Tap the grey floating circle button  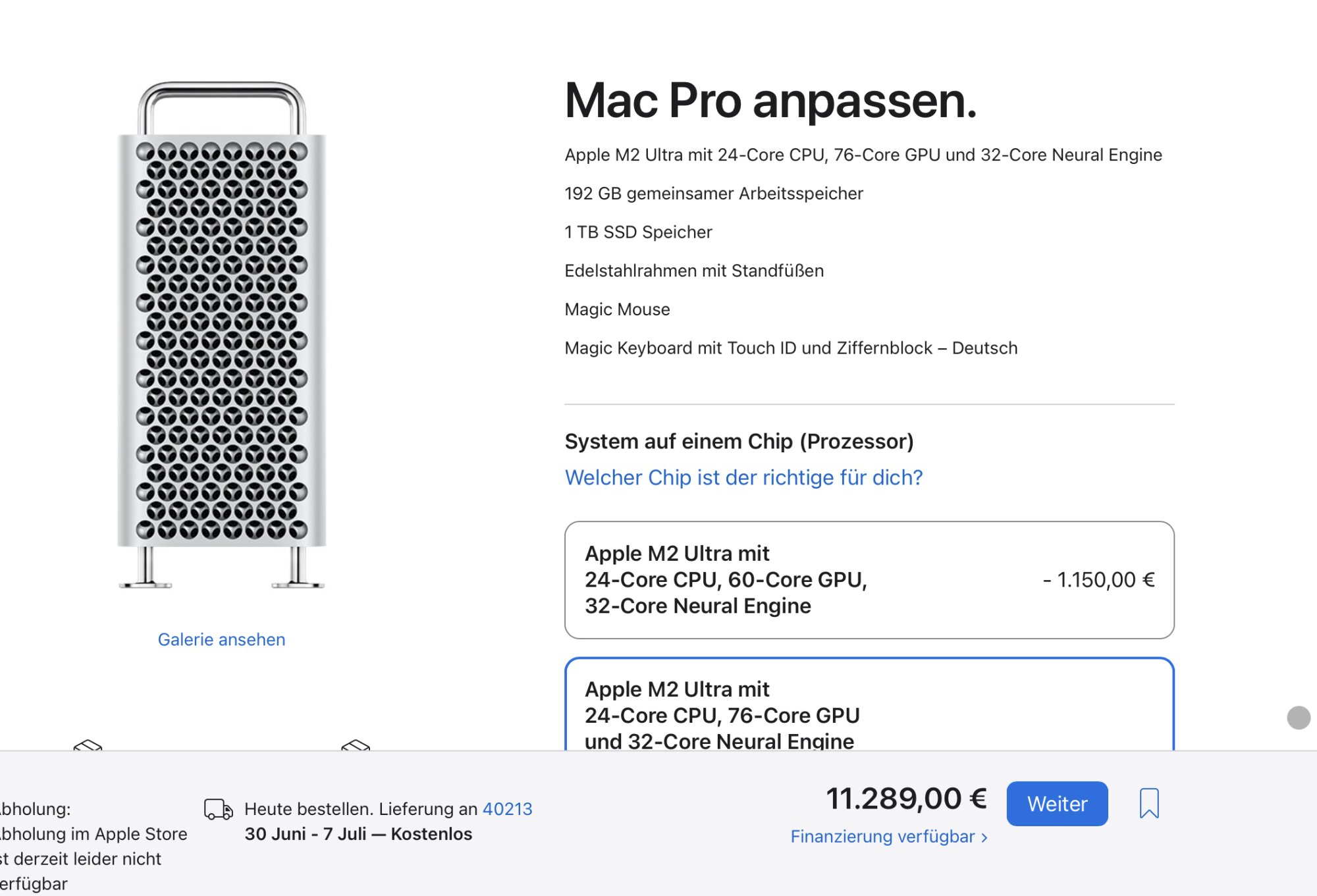click(x=1299, y=718)
